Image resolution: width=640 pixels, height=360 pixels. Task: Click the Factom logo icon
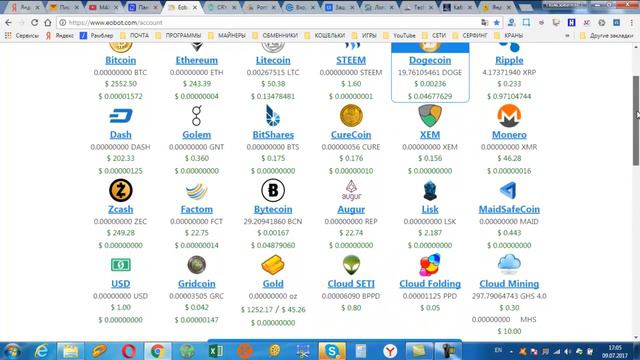[197, 191]
